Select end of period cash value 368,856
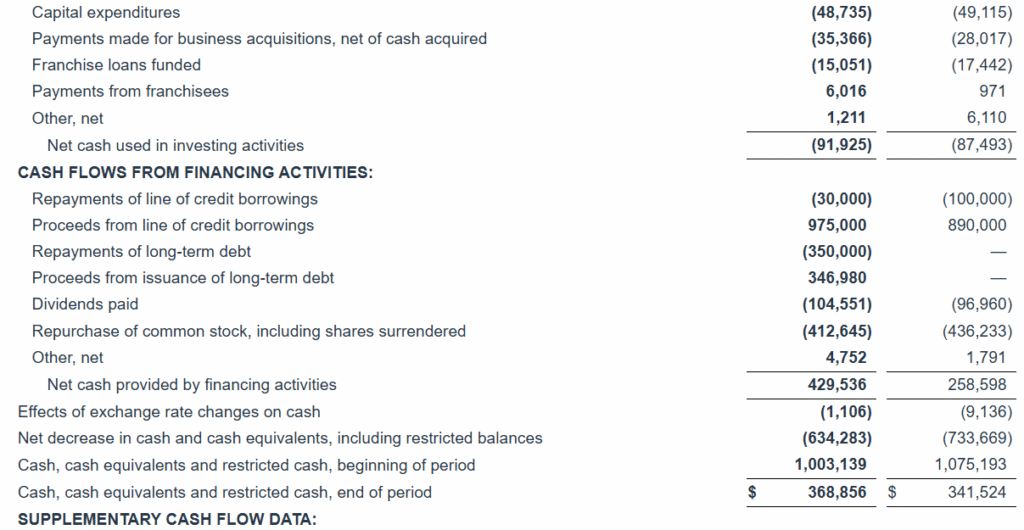Image resolution: width=1024 pixels, height=530 pixels. click(838, 492)
